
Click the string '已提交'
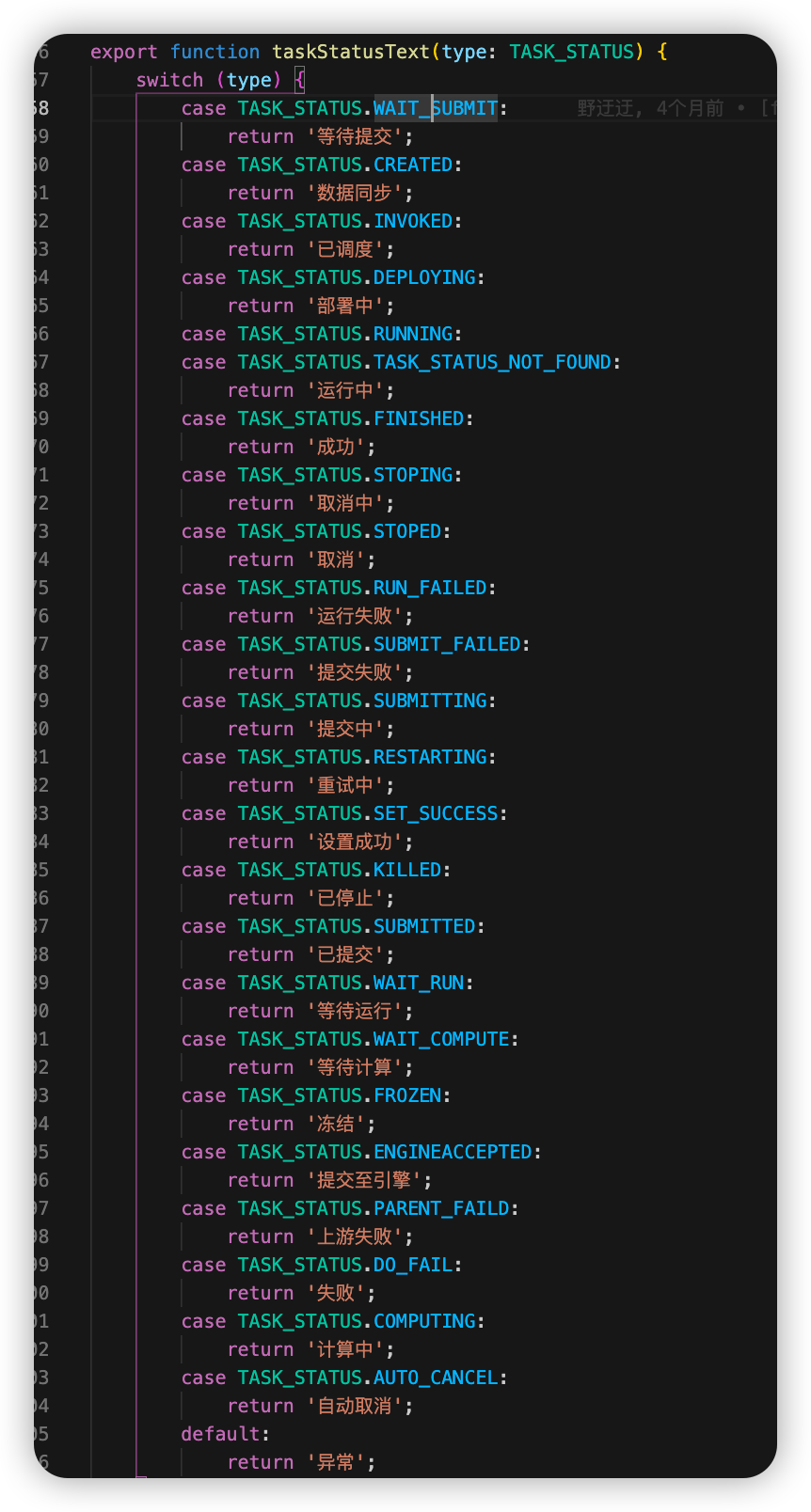(345, 954)
